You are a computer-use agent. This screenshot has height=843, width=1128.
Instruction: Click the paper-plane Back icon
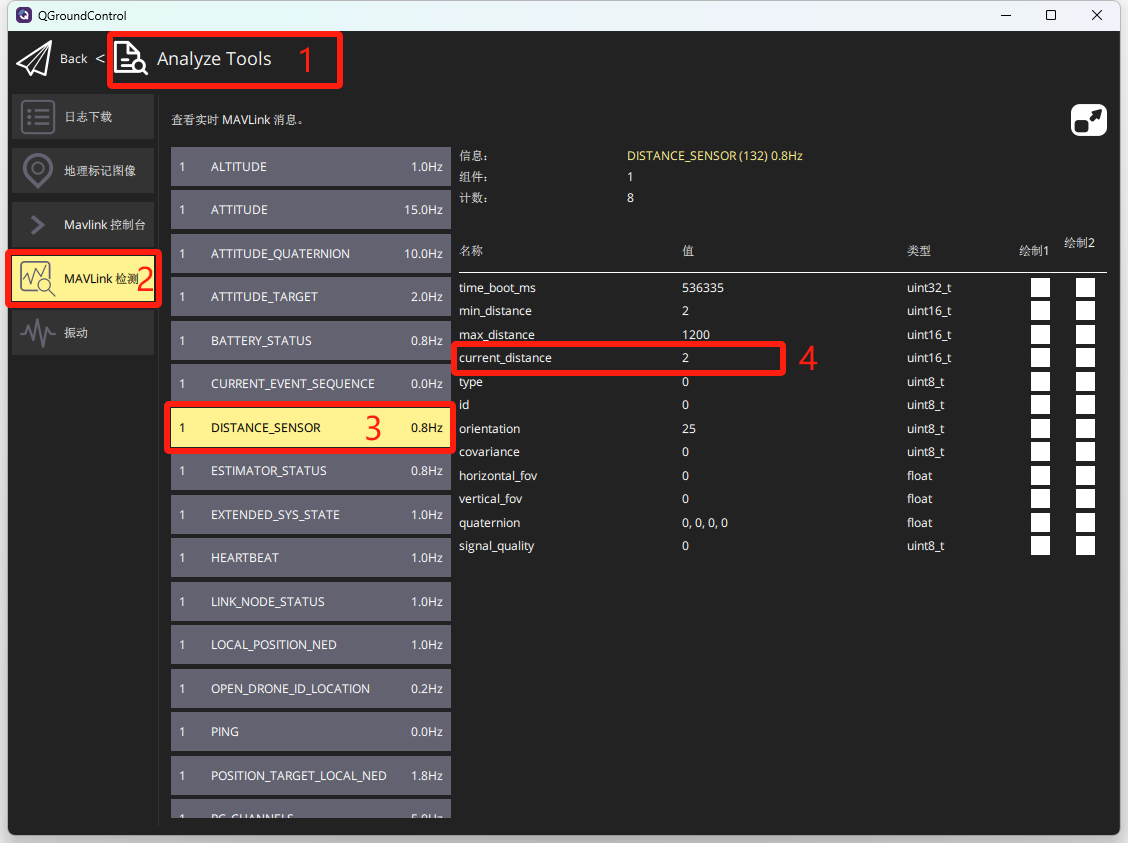pyautogui.click(x=34, y=58)
